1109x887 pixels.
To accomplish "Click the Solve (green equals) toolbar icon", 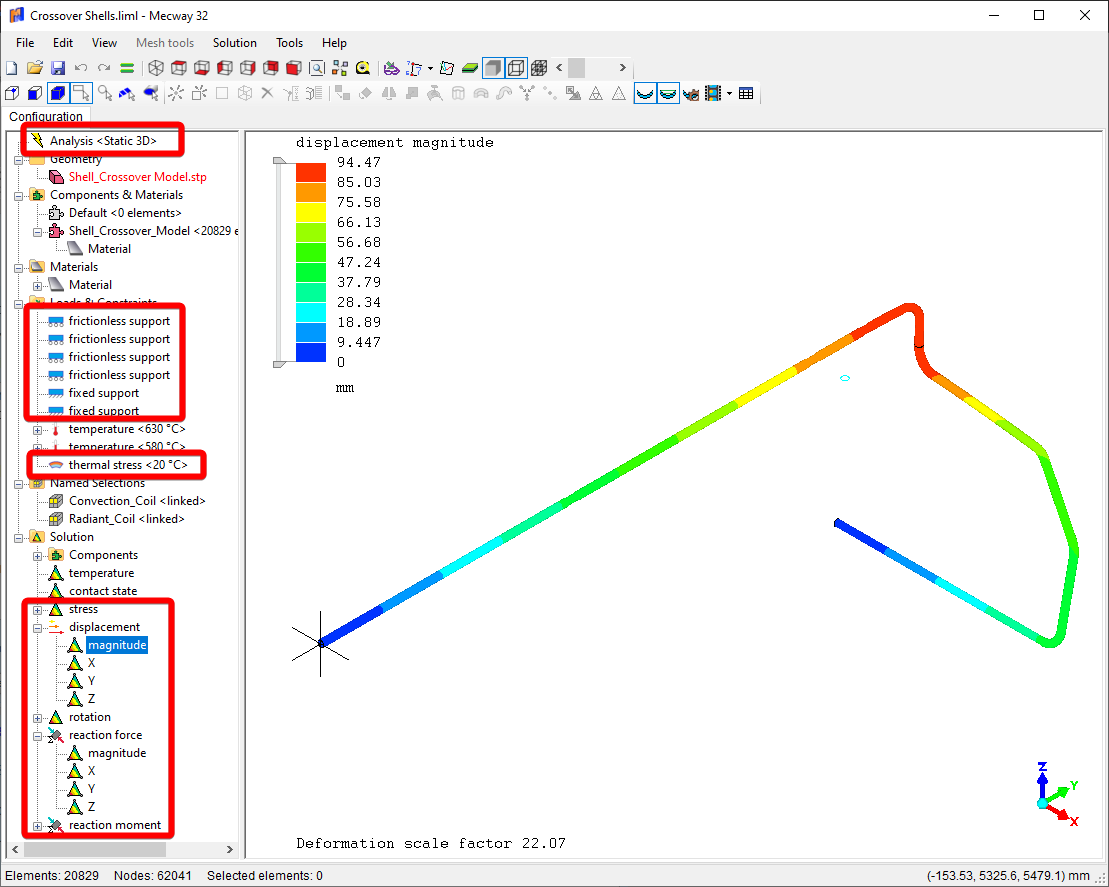I will [127, 68].
